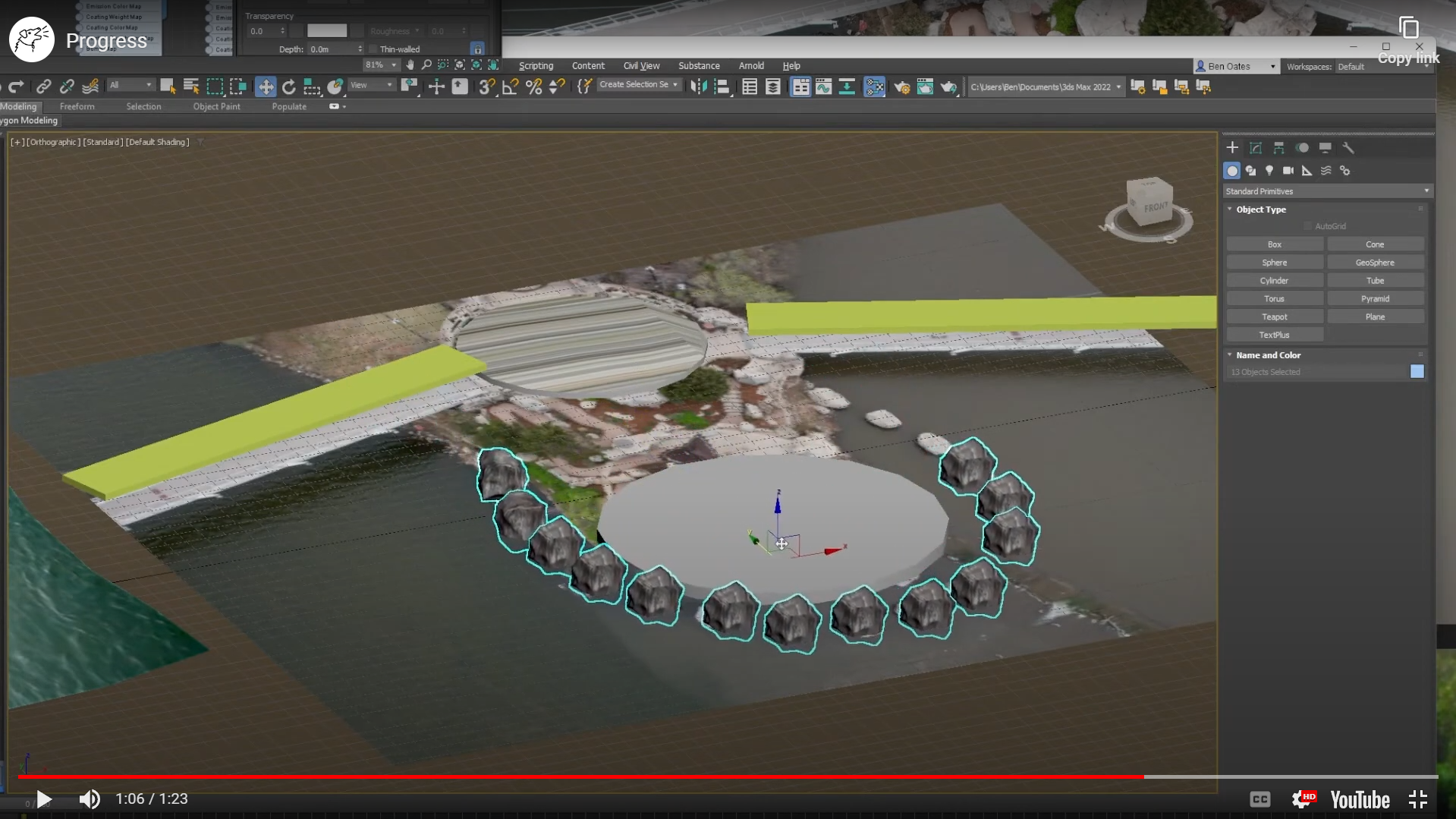
Task: Choose the Rectangular Selection Region tool
Action: (215, 87)
